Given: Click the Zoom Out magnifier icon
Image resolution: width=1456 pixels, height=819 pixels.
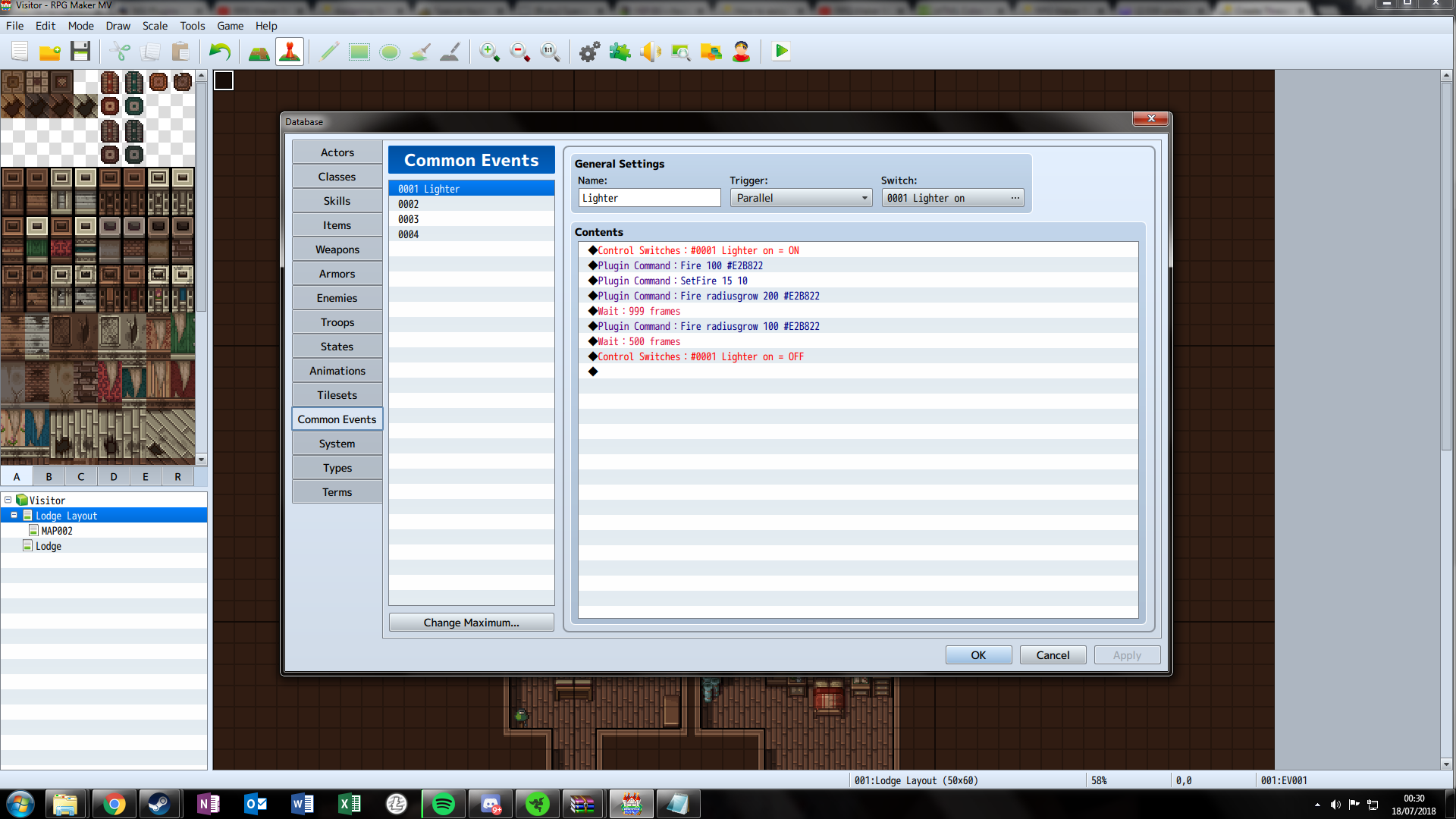Looking at the screenshot, I should tap(520, 52).
